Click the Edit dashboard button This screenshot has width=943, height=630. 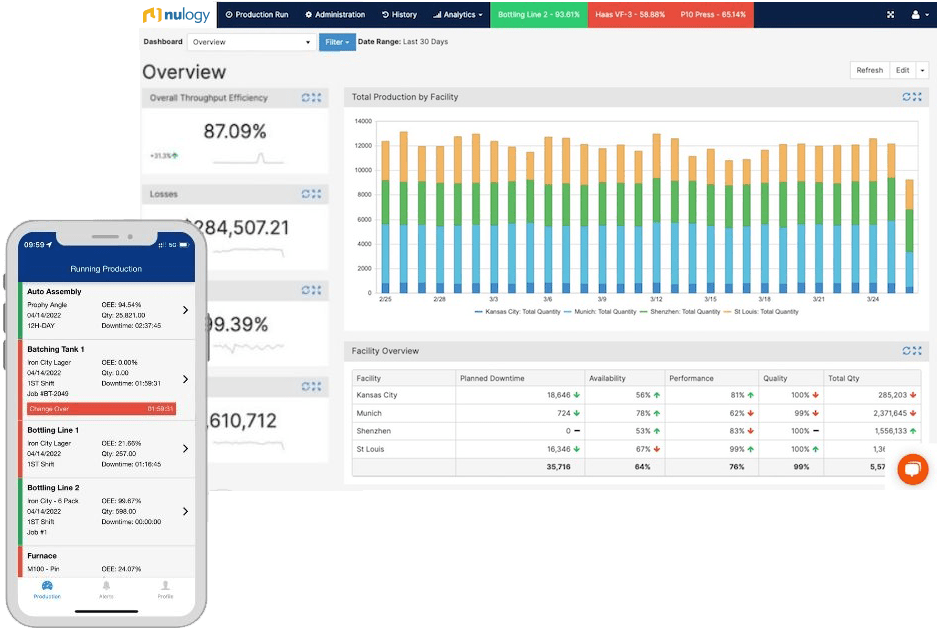tap(903, 70)
